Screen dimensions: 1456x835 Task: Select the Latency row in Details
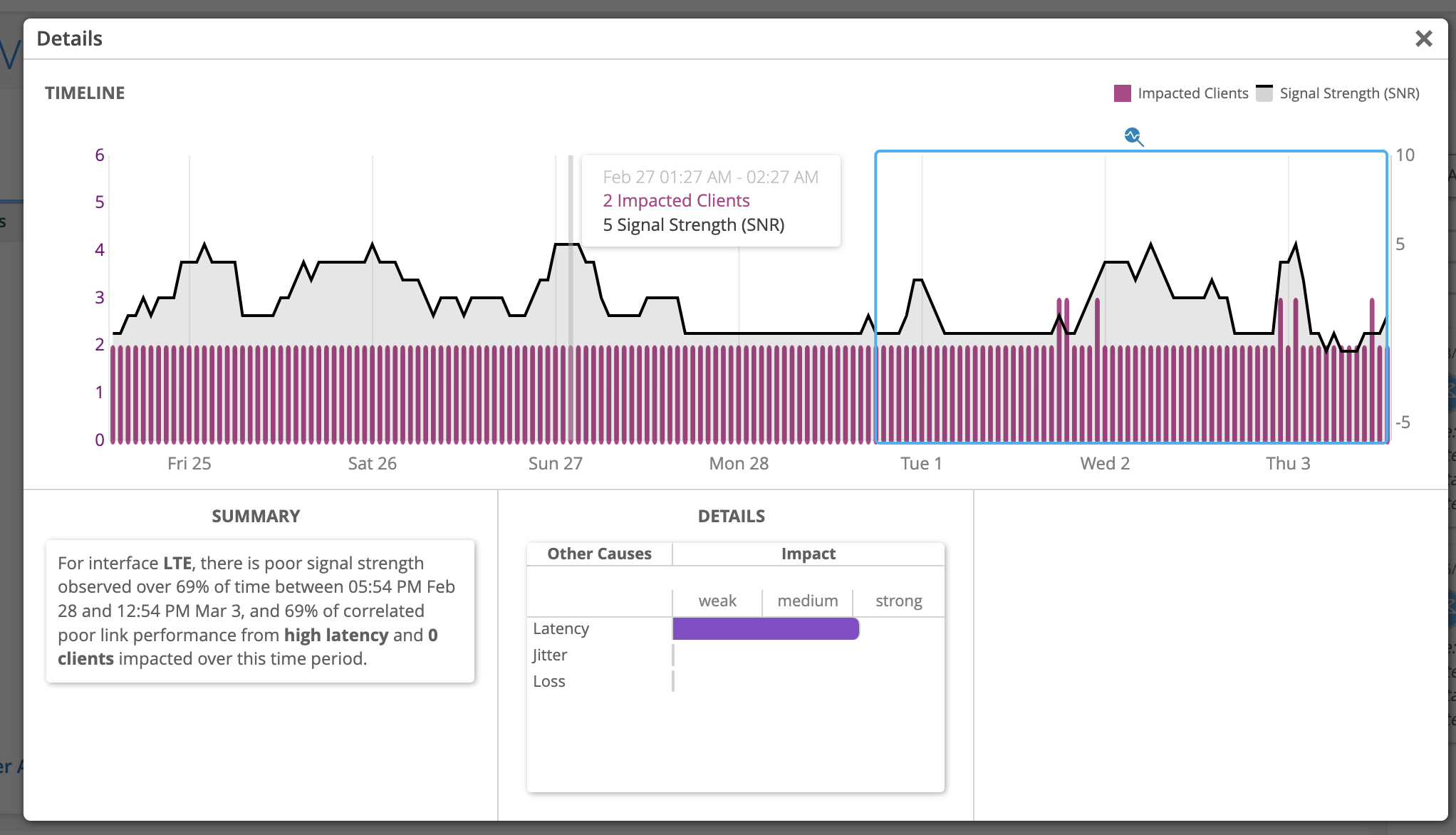(x=561, y=629)
